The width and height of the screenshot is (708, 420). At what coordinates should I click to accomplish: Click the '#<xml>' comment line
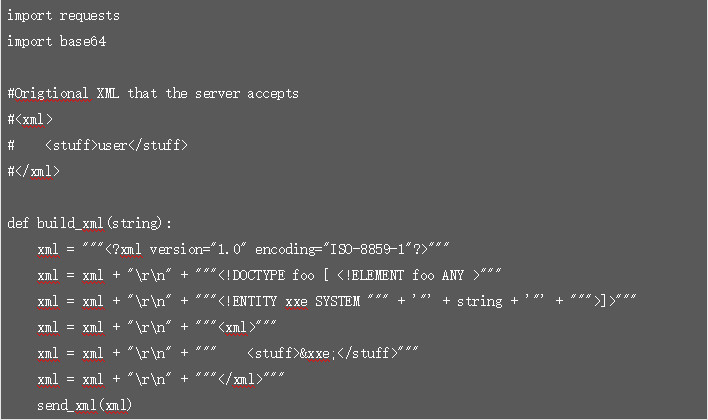[x=30, y=119]
